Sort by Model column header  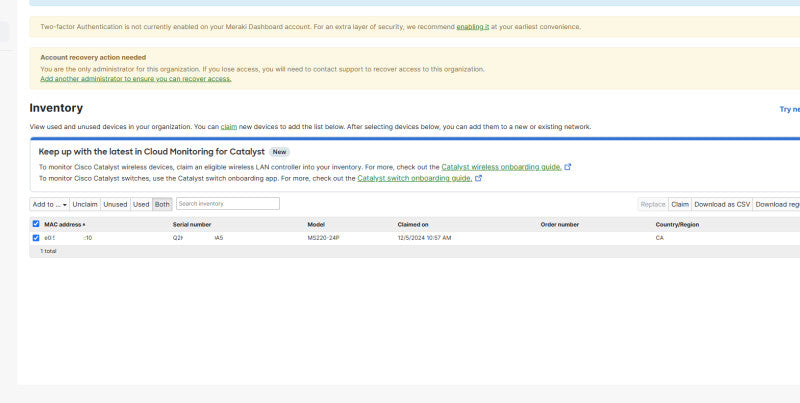click(x=316, y=224)
